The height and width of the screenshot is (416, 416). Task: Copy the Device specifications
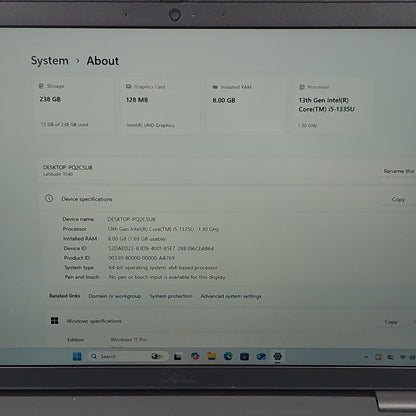pos(398,199)
